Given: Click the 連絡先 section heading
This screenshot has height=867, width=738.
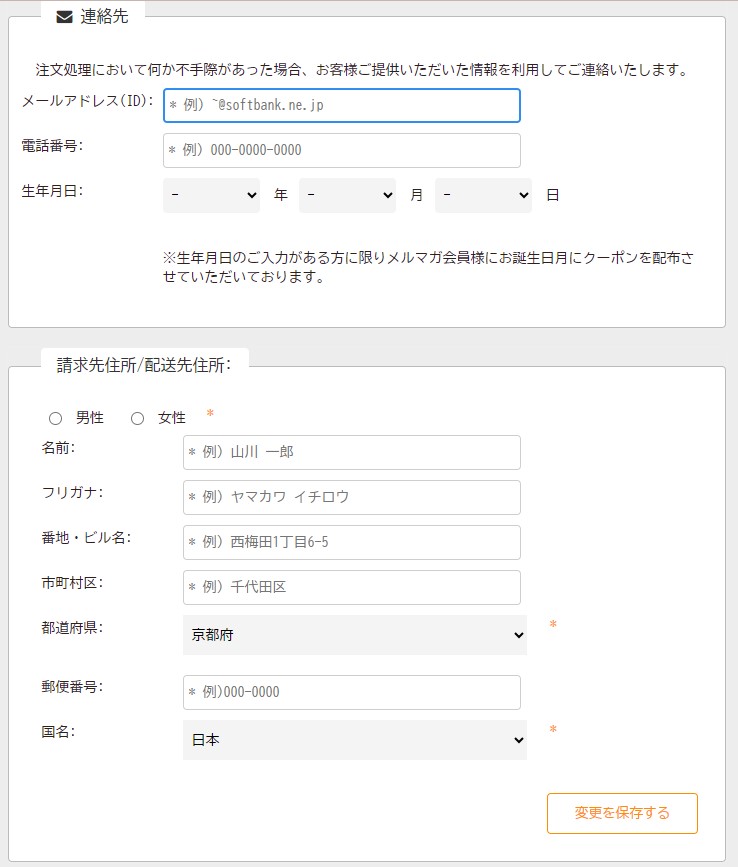Looking at the screenshot, I should (x=104, y=17).
